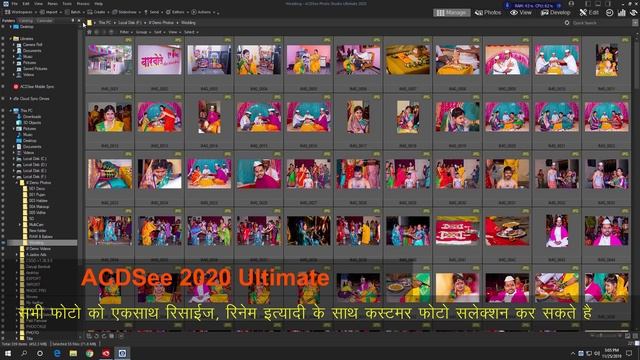Collapse the This PC tree node

point(10,111)
